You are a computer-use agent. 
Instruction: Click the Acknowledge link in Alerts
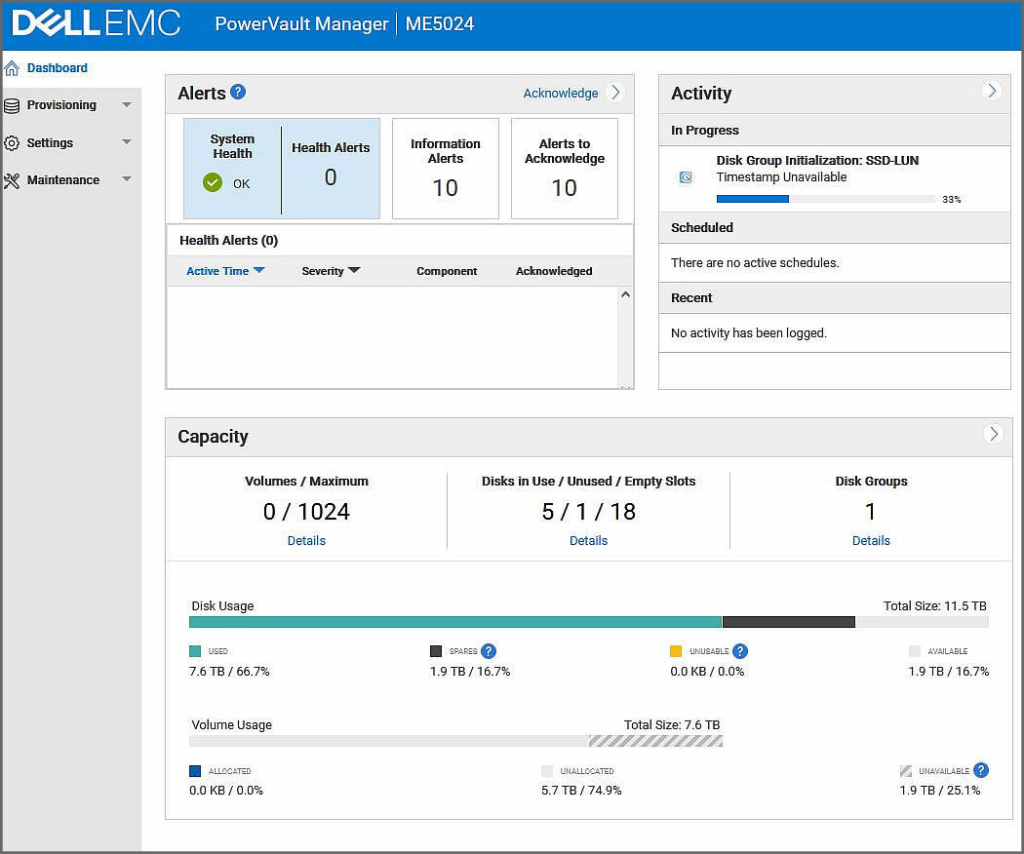click(560, 93)
